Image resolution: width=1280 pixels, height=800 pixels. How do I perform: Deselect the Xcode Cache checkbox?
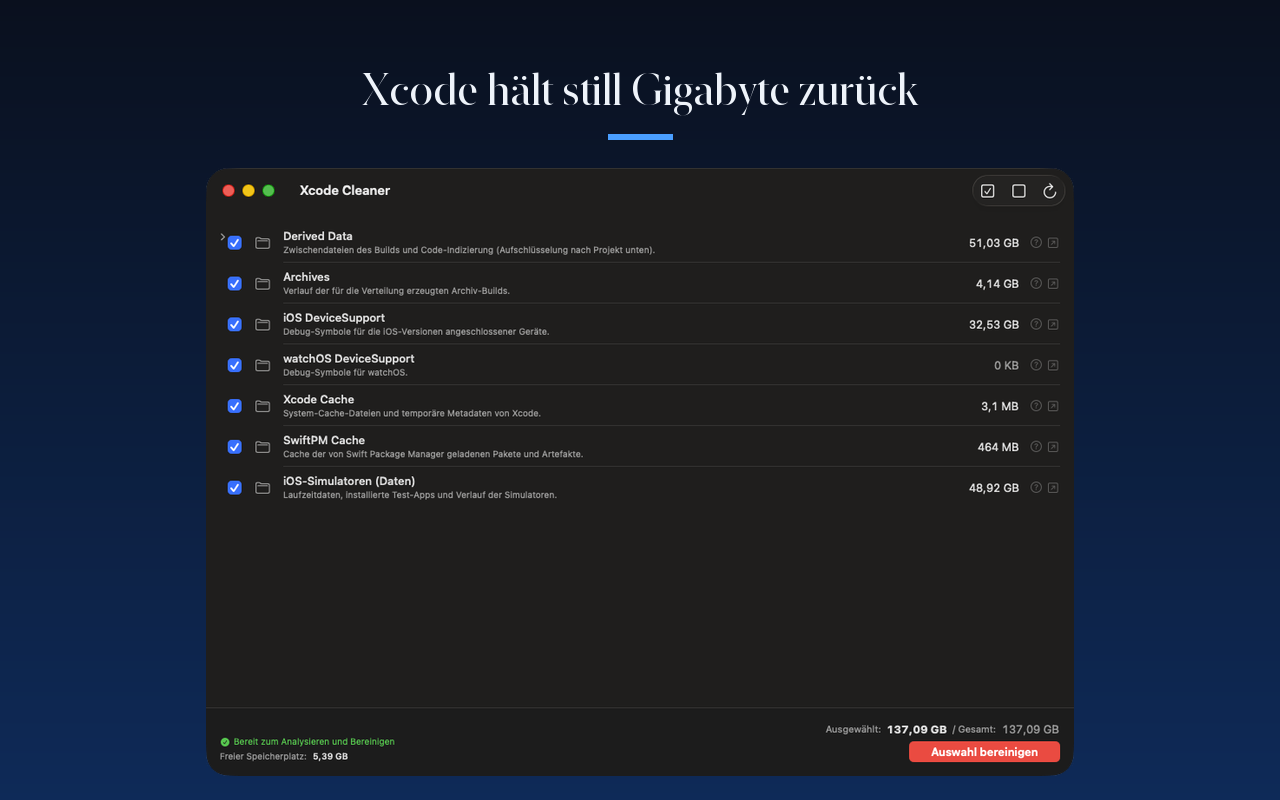[x=235, y=406]
